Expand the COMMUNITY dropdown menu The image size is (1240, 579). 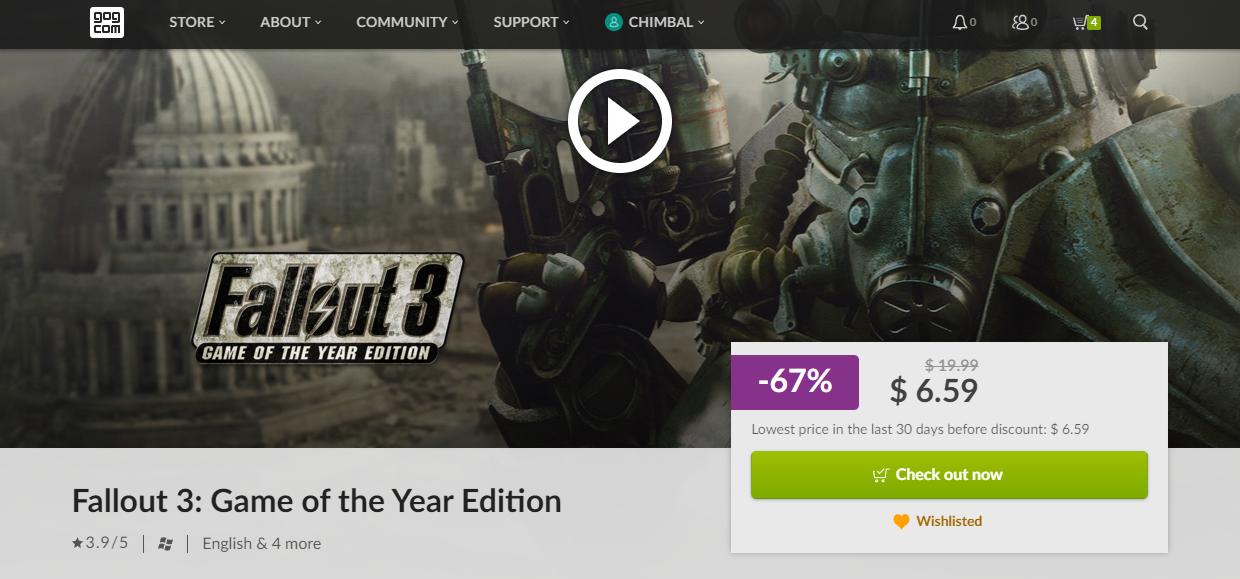(x=407, y=22)
